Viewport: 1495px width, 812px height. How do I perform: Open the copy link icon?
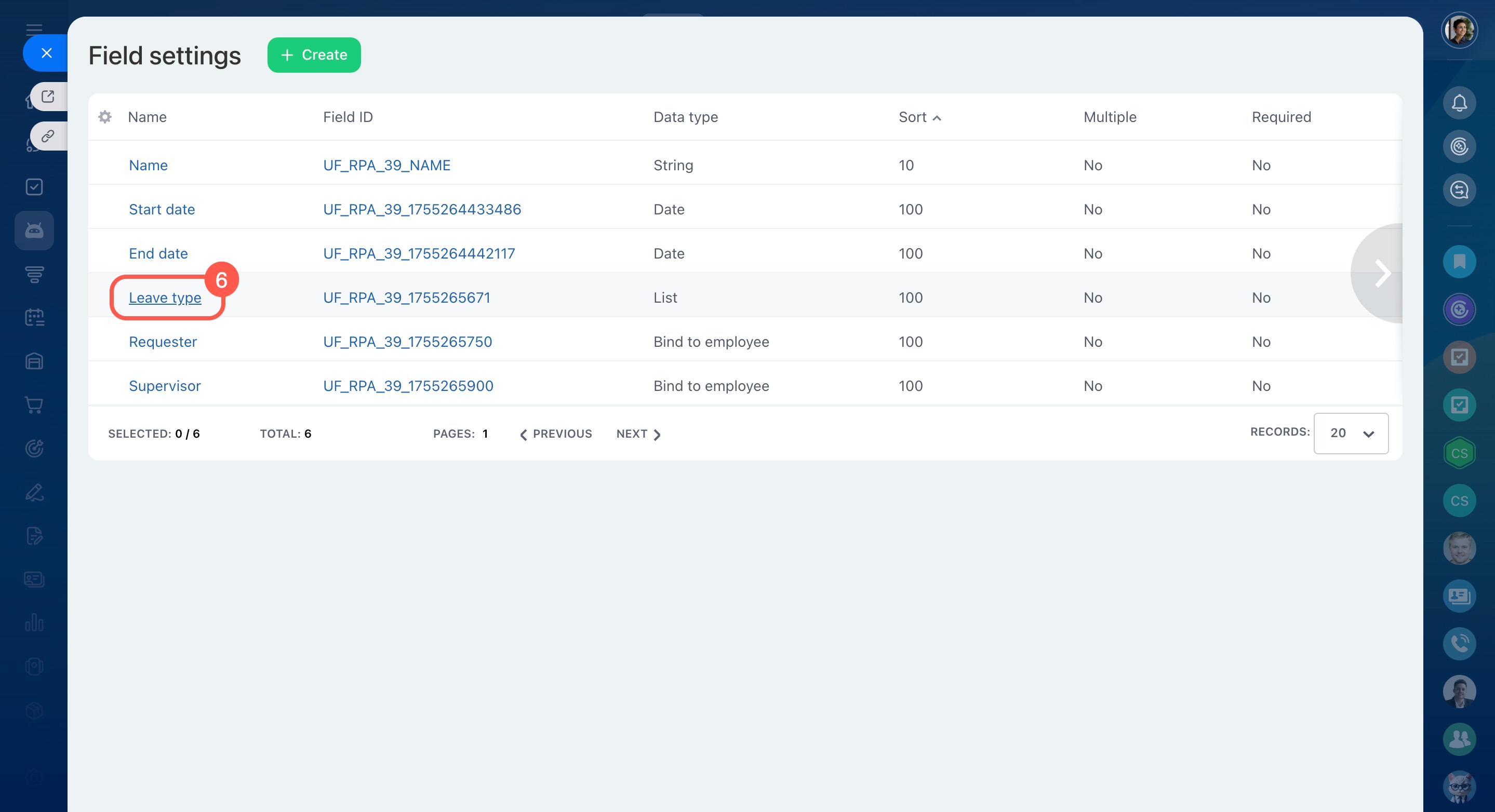[48, 136]
